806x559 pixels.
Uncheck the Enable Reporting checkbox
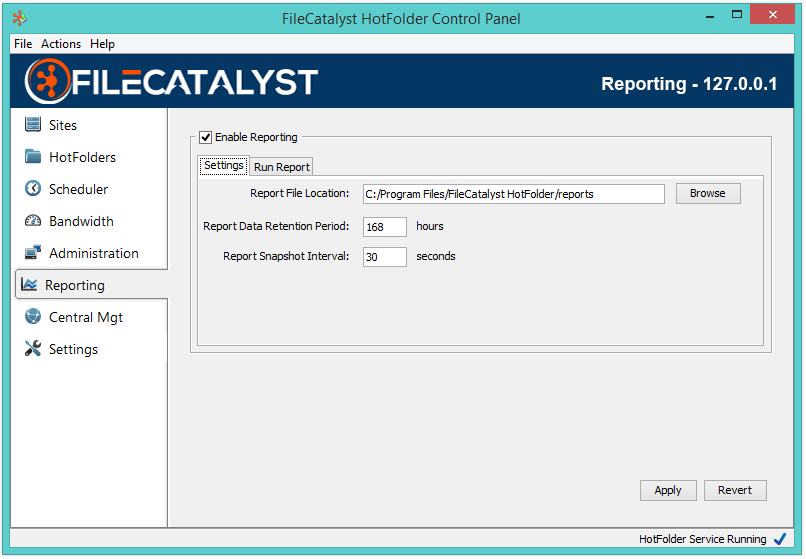pos(206,138)
